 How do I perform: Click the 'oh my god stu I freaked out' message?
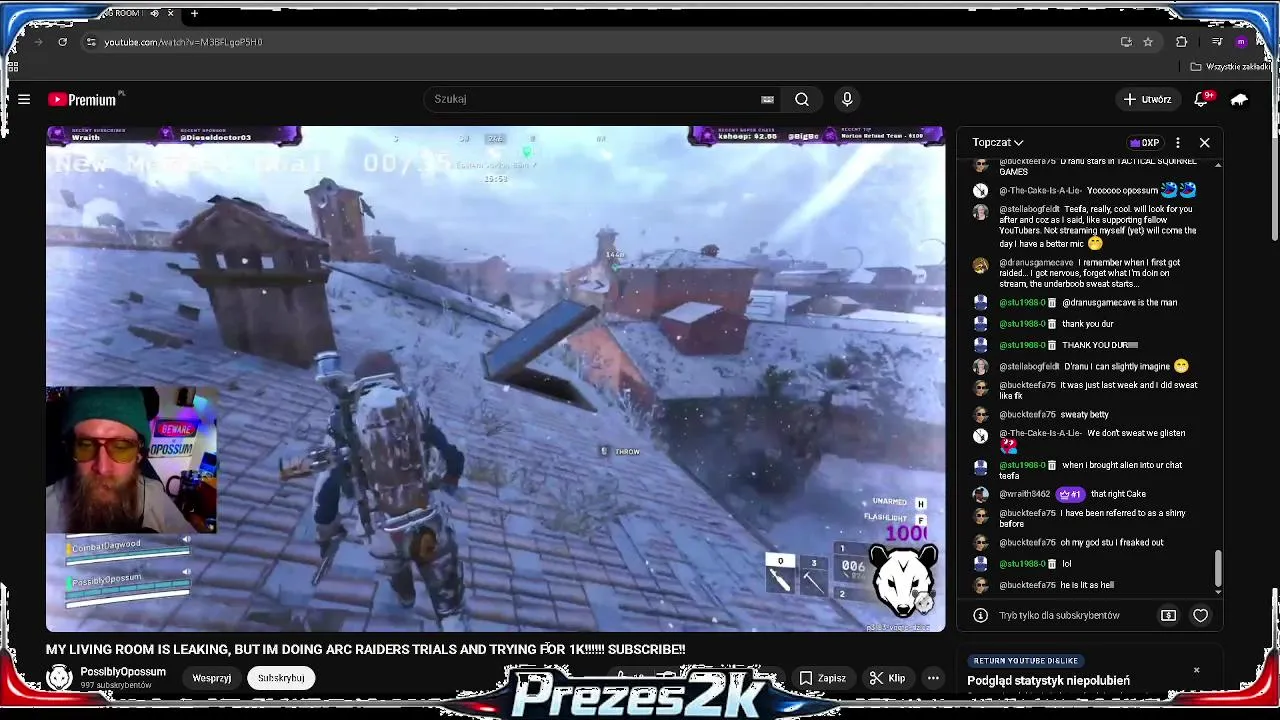point(1113,543)
